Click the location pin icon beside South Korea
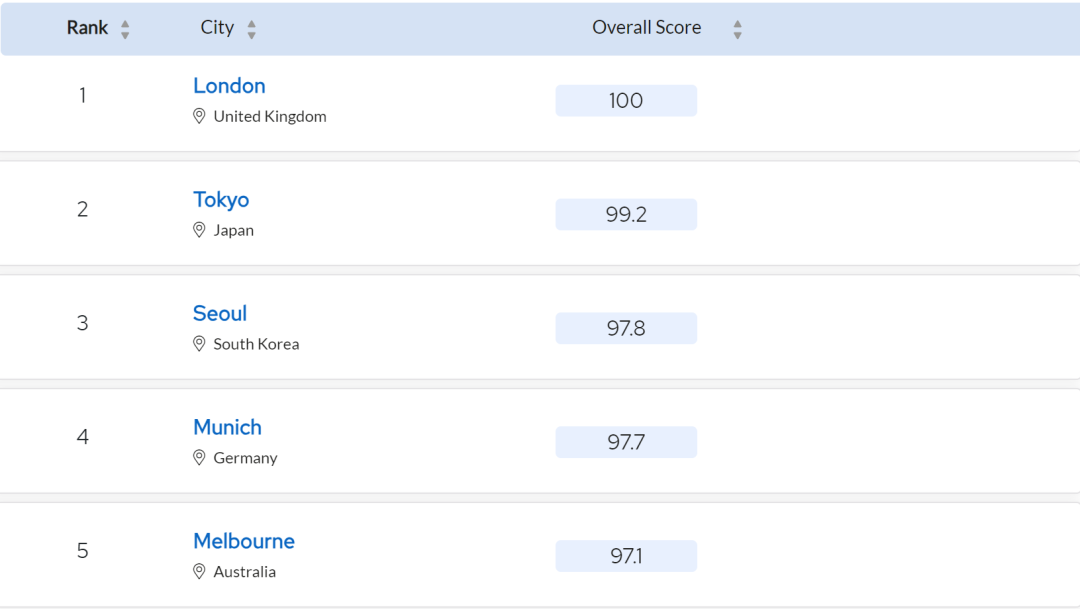Screen dimensions: 1080x609 [199, 343]
